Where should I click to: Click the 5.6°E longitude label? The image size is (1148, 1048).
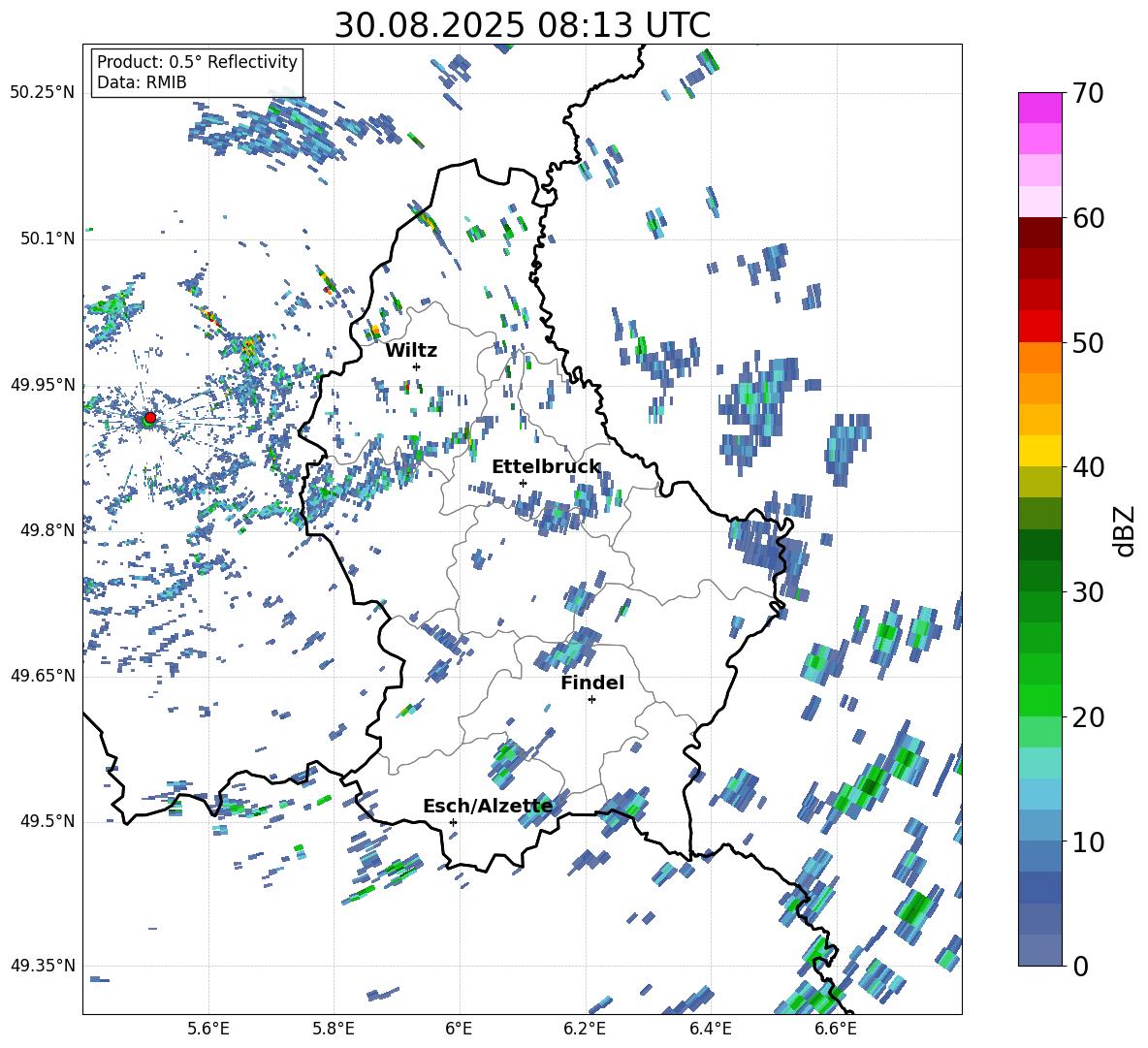click(208, 1029)
